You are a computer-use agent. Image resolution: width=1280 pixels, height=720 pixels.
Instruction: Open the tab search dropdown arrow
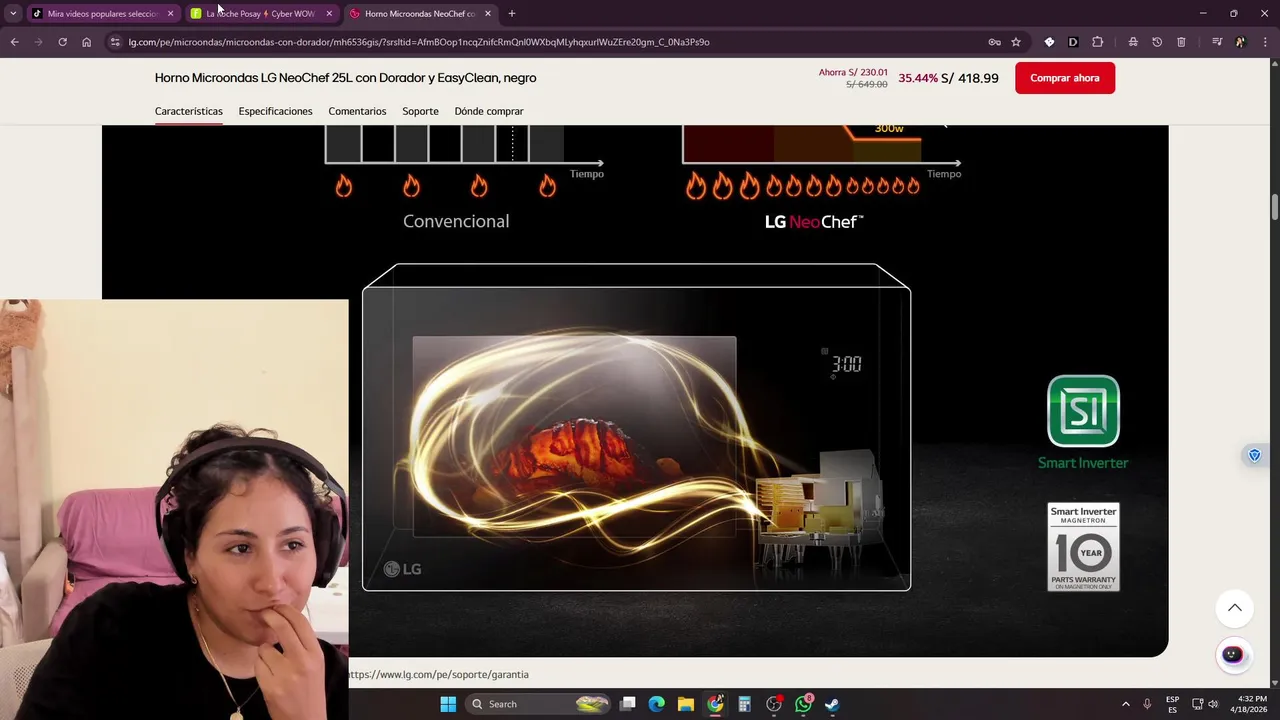coord(13,14)
